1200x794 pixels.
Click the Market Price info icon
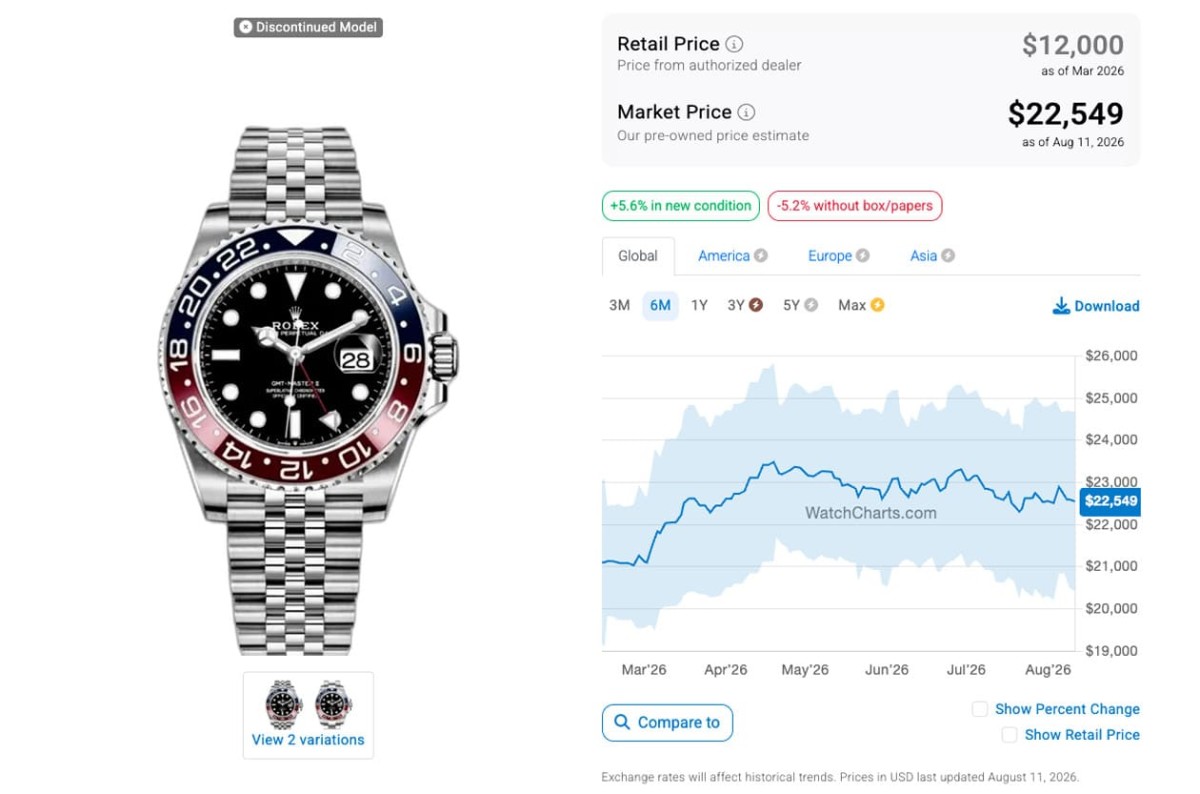tap(746, 112)
